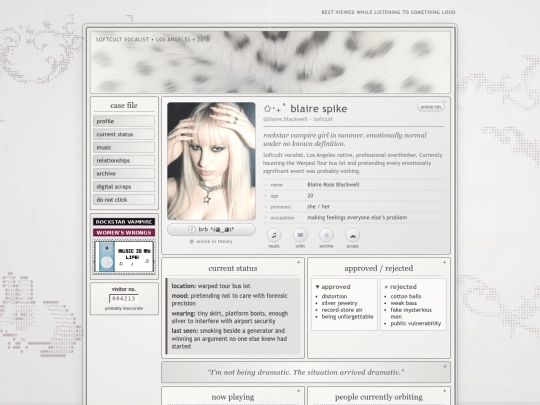Click the 'I'm not being dramatic' quote

pos(306,372)
